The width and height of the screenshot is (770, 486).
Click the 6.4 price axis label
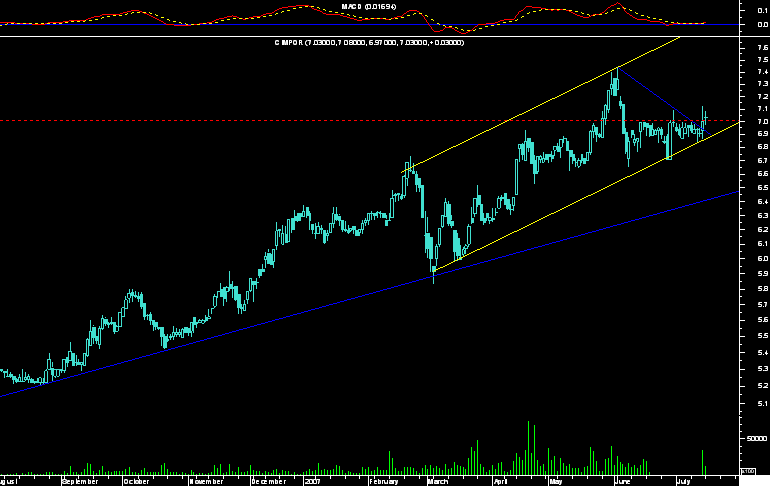coord(763,201)
